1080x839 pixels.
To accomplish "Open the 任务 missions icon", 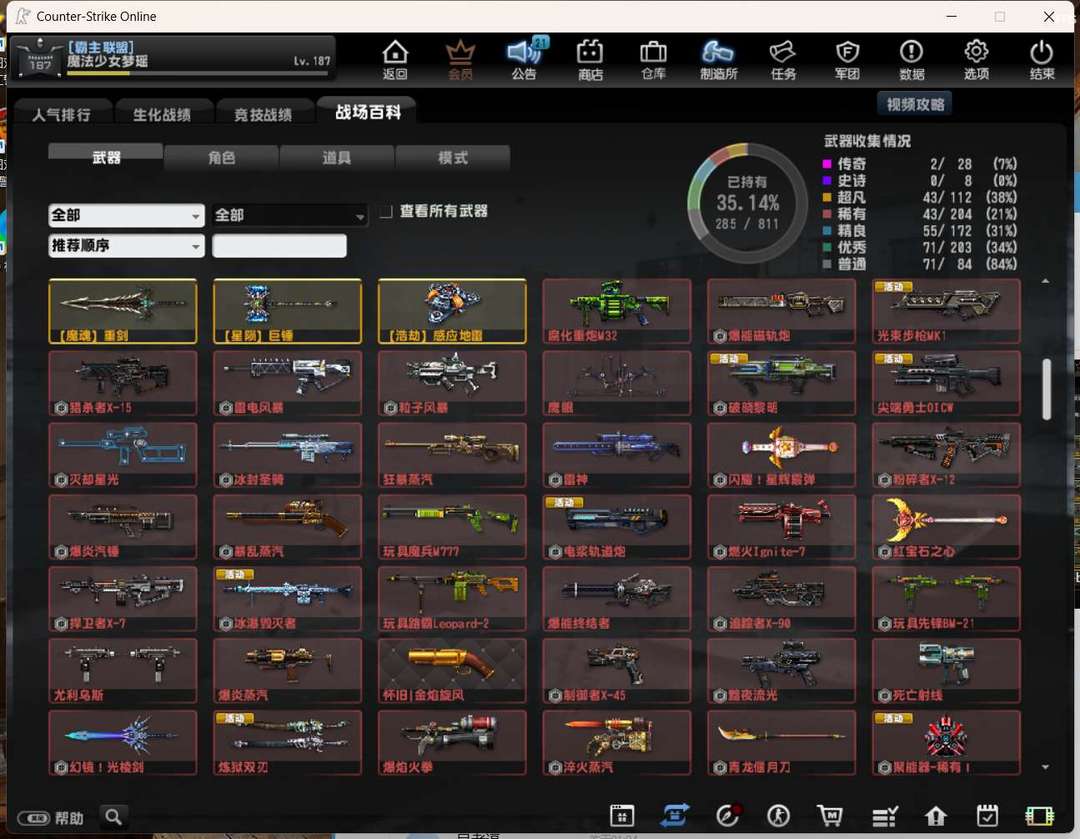I will (783, 59).
